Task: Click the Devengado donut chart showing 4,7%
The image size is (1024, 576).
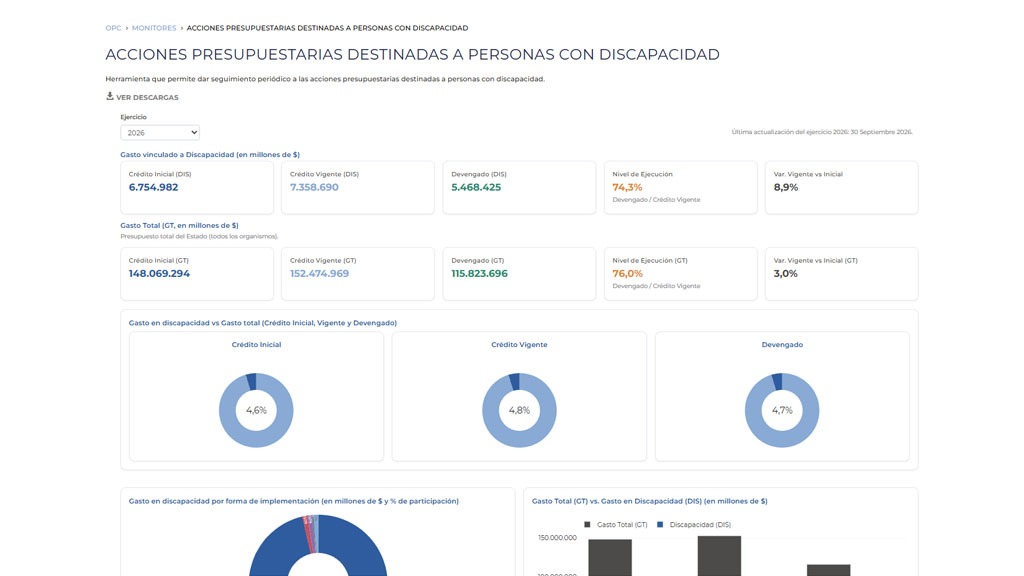Action: pos(782,410)
